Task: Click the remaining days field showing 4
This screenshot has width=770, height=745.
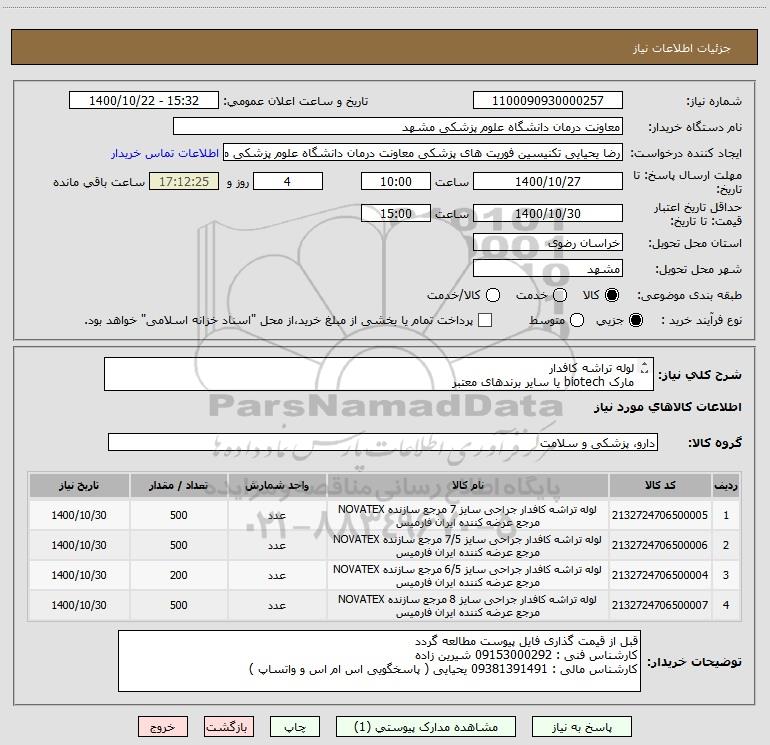Action: pos(288,181)
